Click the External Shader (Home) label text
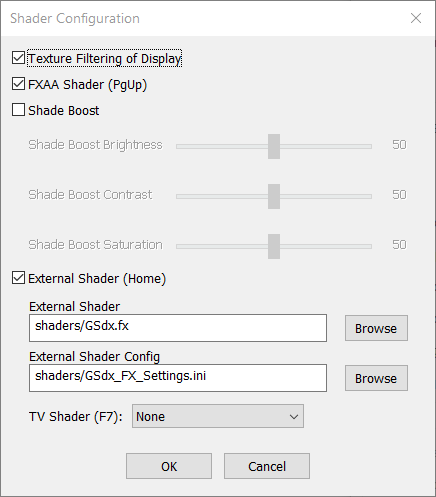 pyautogui.click(x=97, y=279)
